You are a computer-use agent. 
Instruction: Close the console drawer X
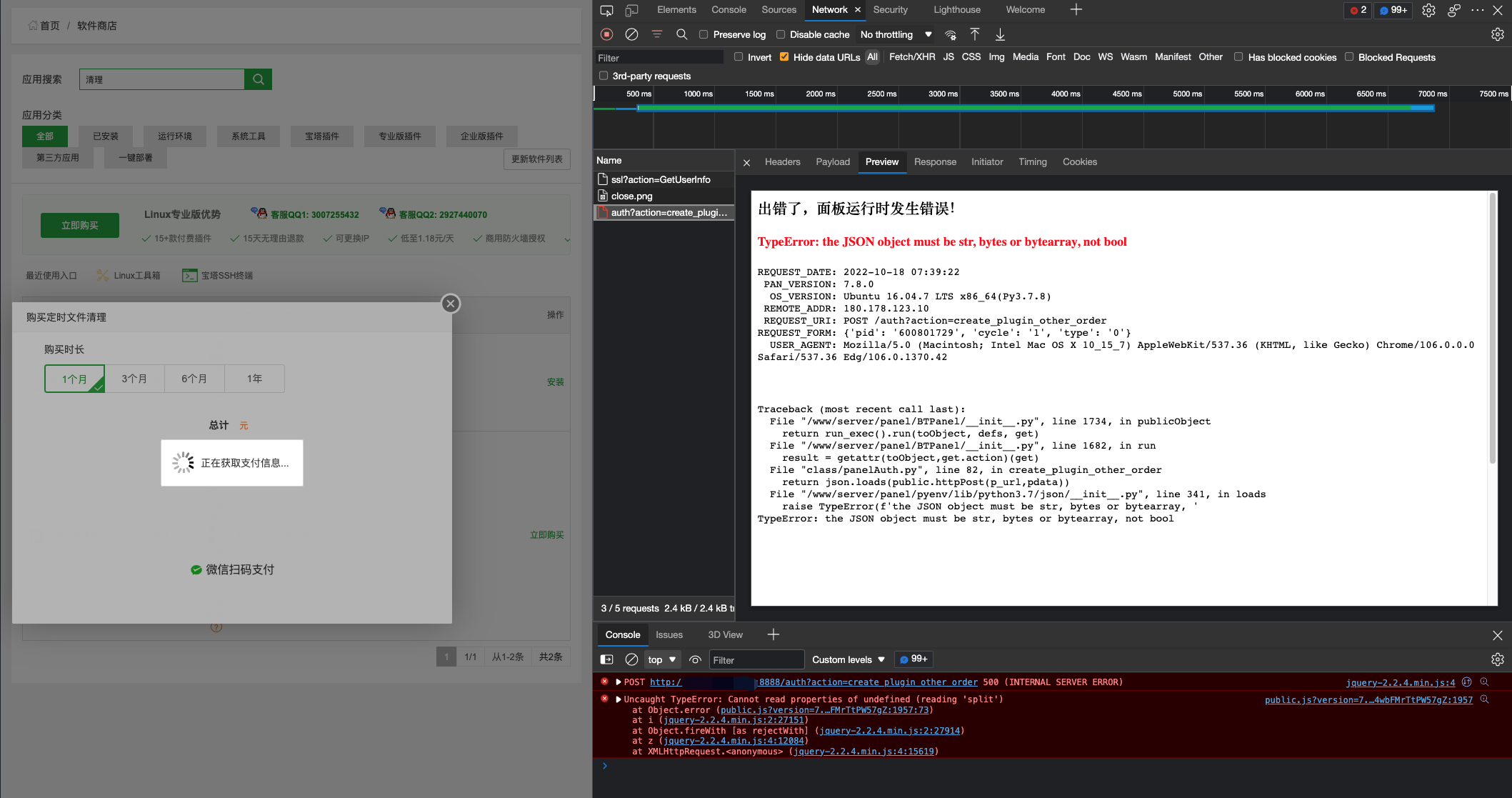[1498, 635]
